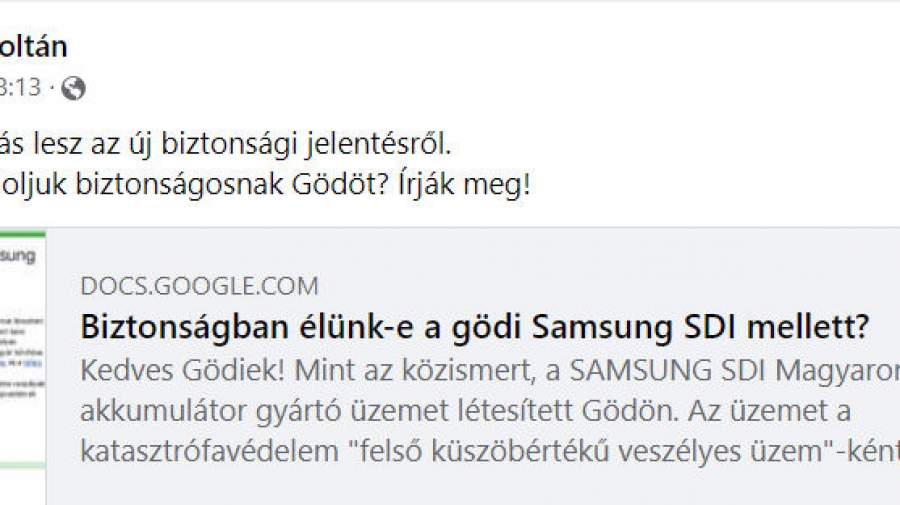The image size is (900, 505).
Task: Click the small blue link inside the thumbnail
Action: [35, 363]
